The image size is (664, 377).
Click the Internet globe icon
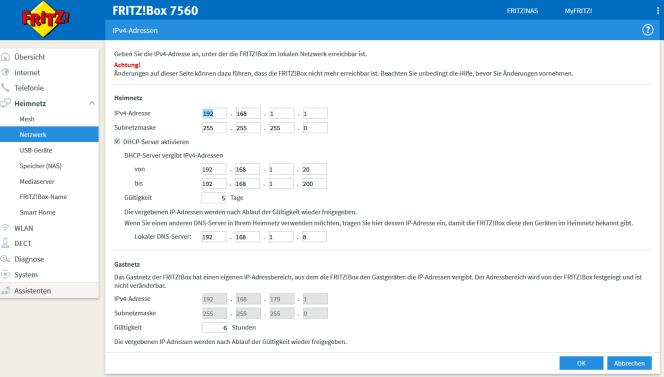[x=5, y=72]
